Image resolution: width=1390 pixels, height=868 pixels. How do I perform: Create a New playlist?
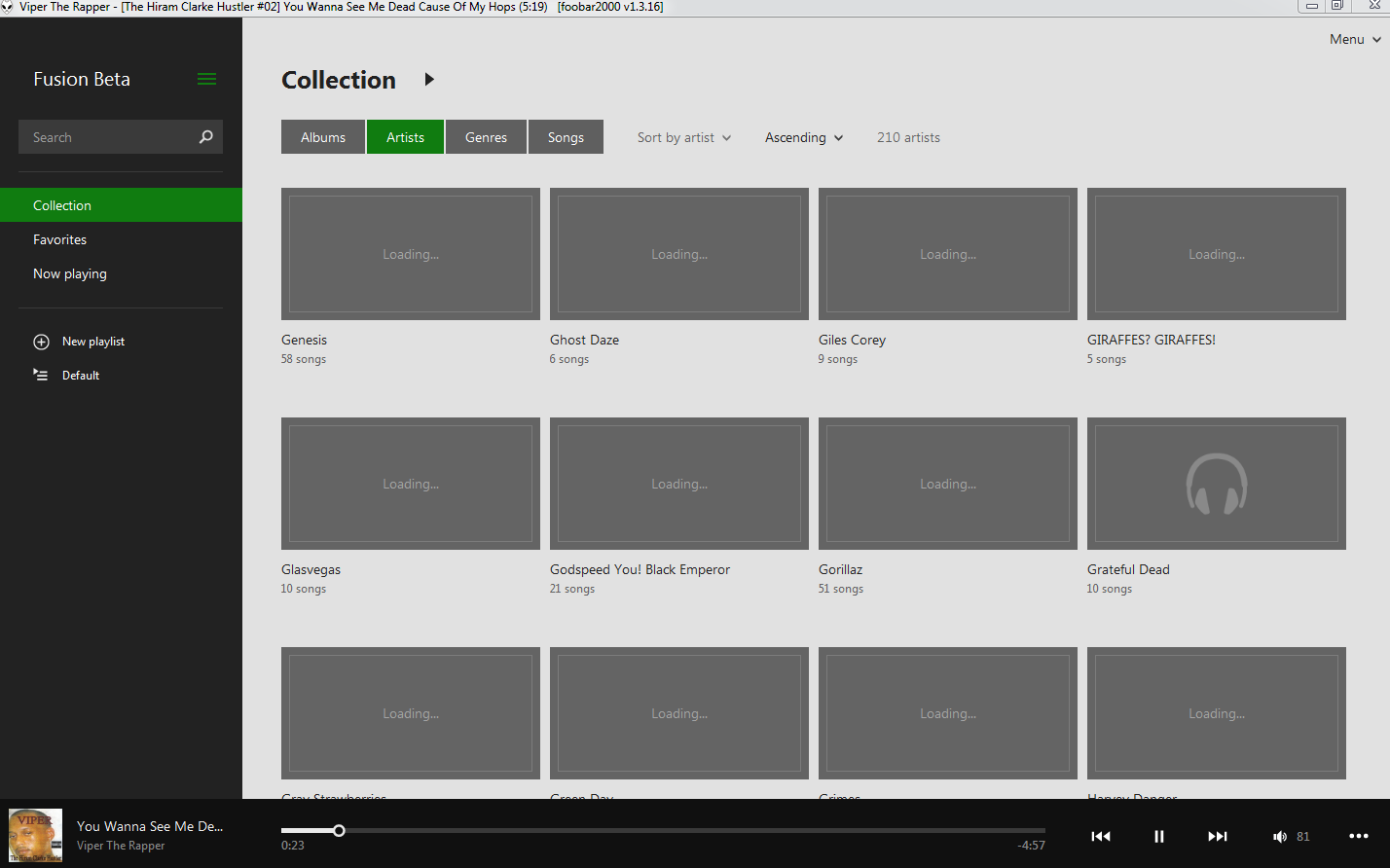93,342
